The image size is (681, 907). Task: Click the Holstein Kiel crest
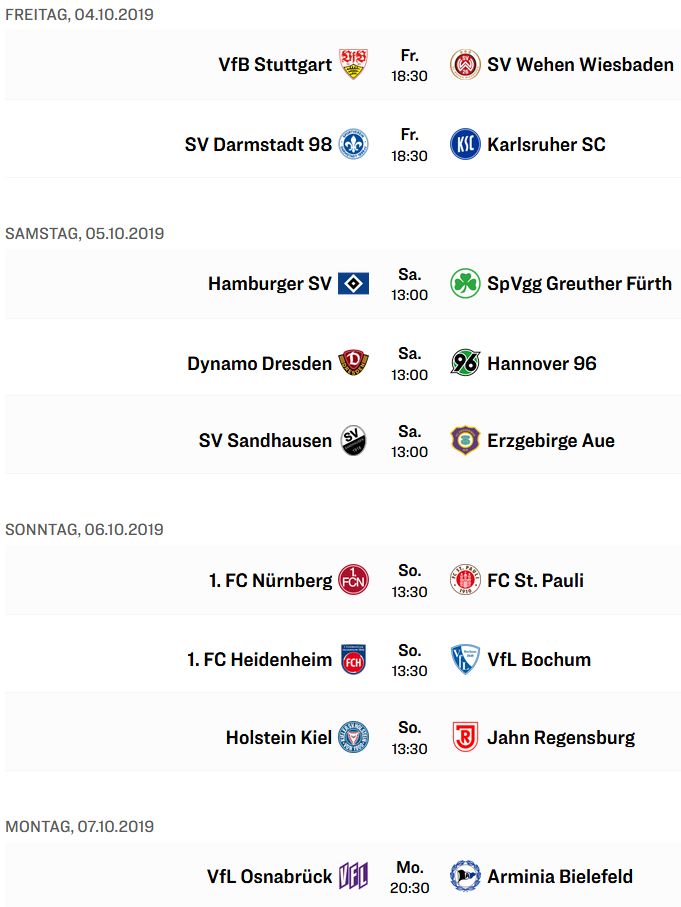pos(353,738)
